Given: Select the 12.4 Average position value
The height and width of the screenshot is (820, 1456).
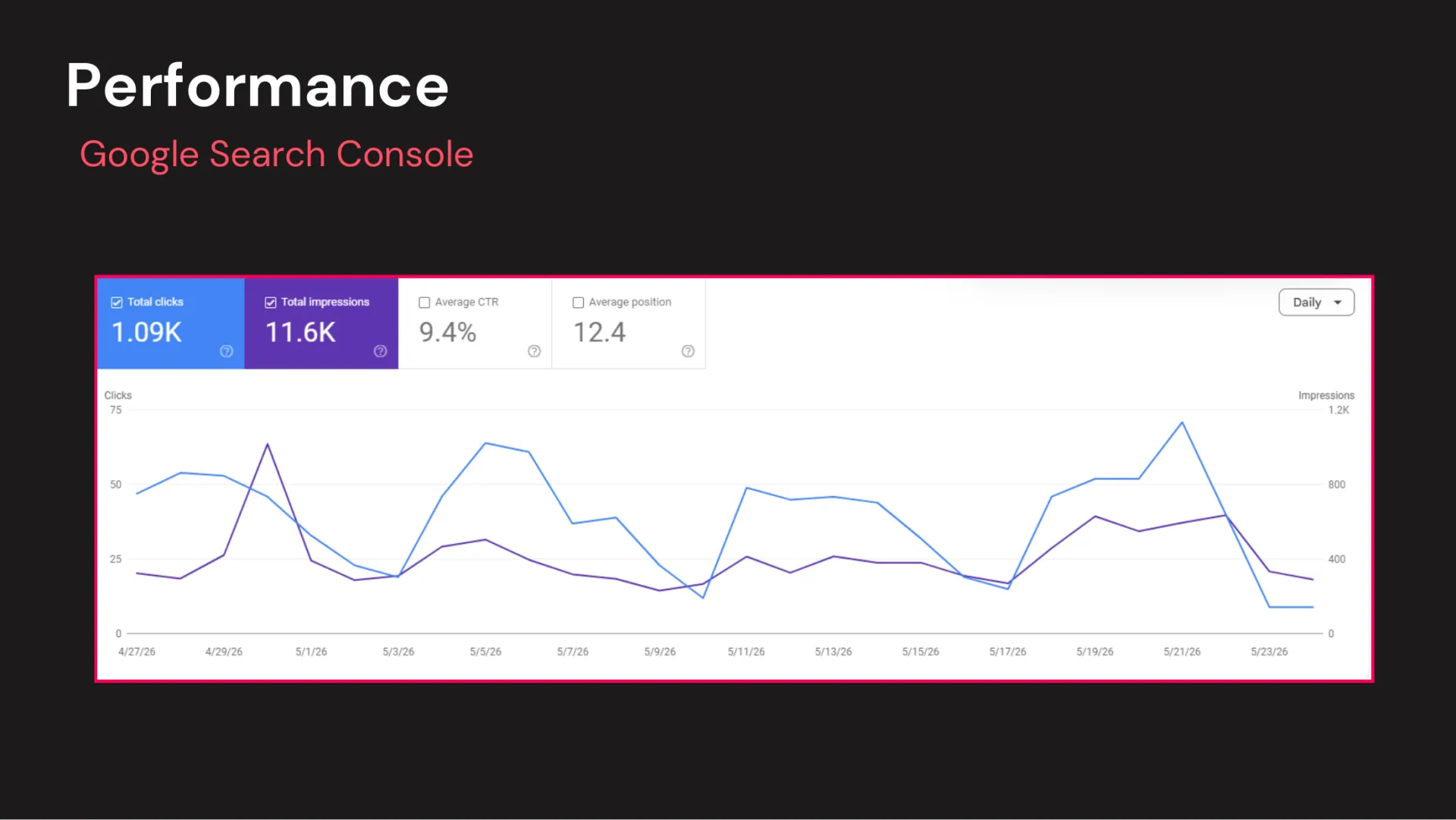Looking at the screenshot, I should [x=599, y=332].
